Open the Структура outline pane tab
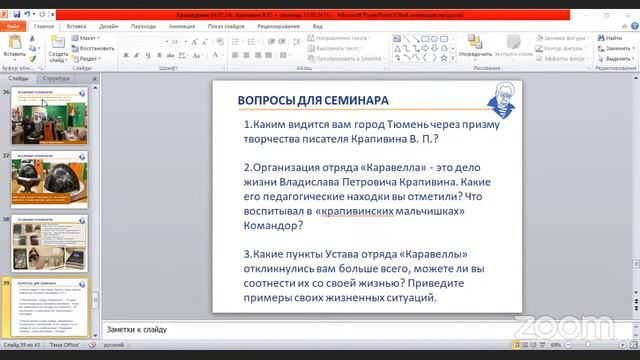This screenshot has width=640, height=360. click(x=56, y=78)
